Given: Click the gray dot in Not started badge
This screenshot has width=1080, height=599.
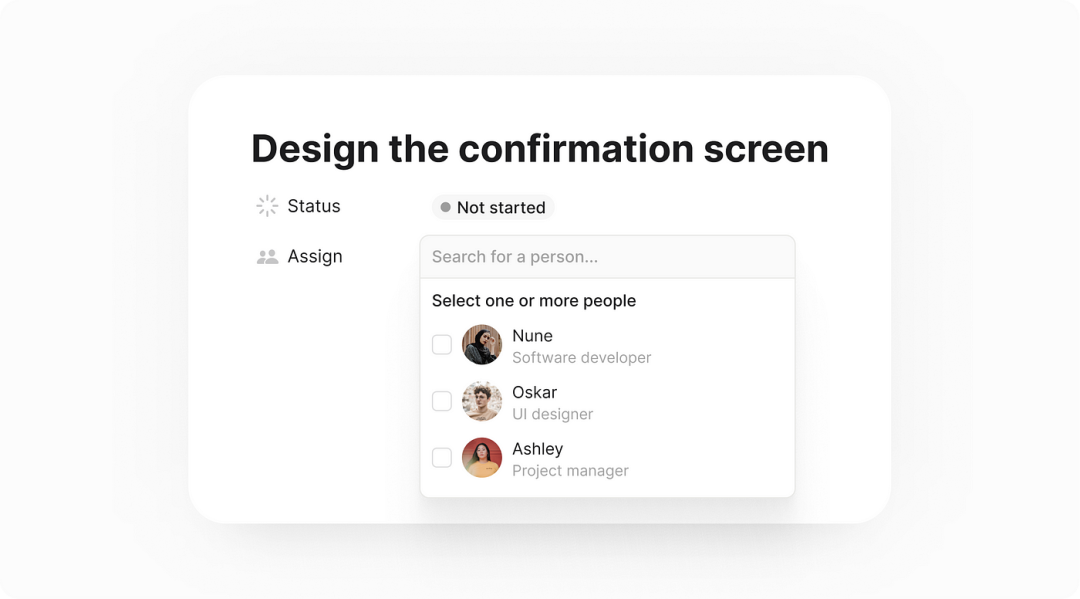Looking at the screenshot, I should [446, 207].
